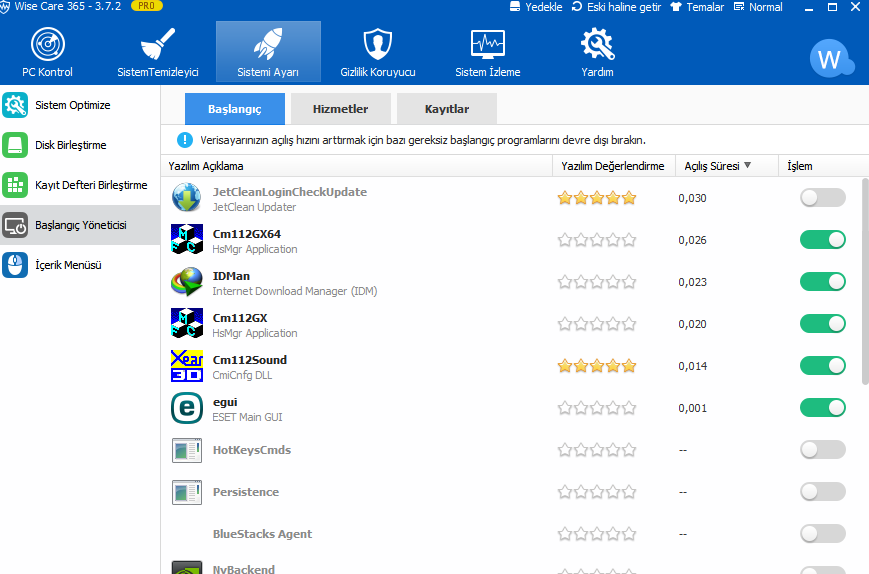Click the Yazılım Değerlendirme column header

pos(612,166)
